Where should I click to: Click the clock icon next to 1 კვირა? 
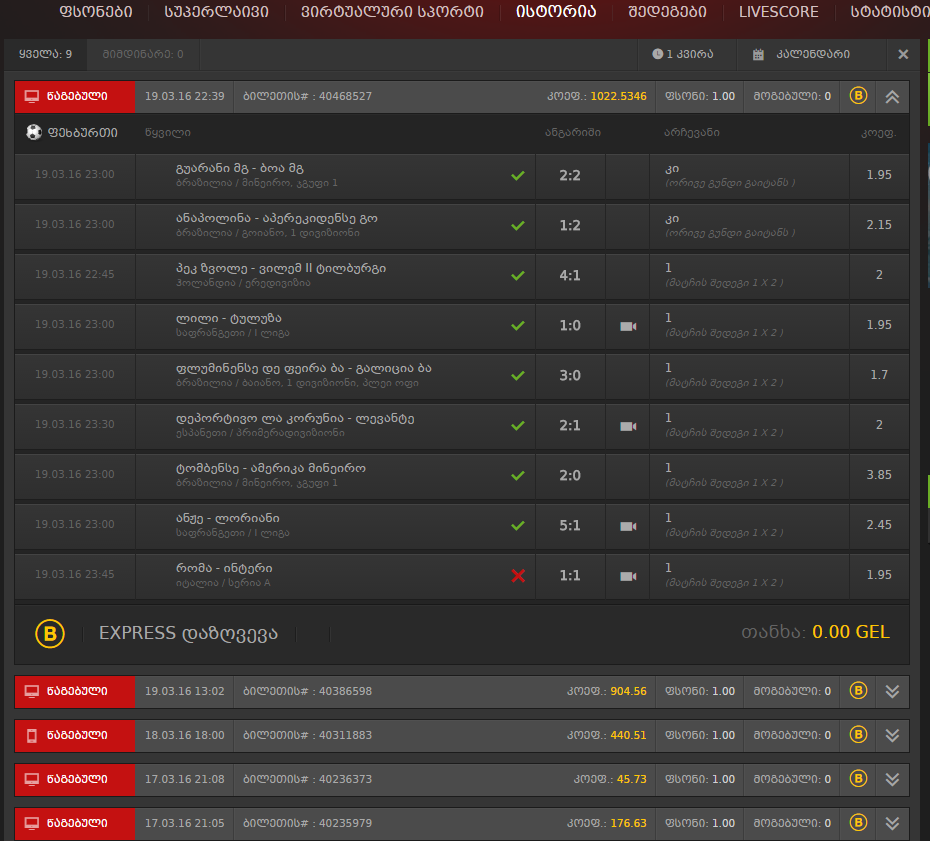click(657, 54)
